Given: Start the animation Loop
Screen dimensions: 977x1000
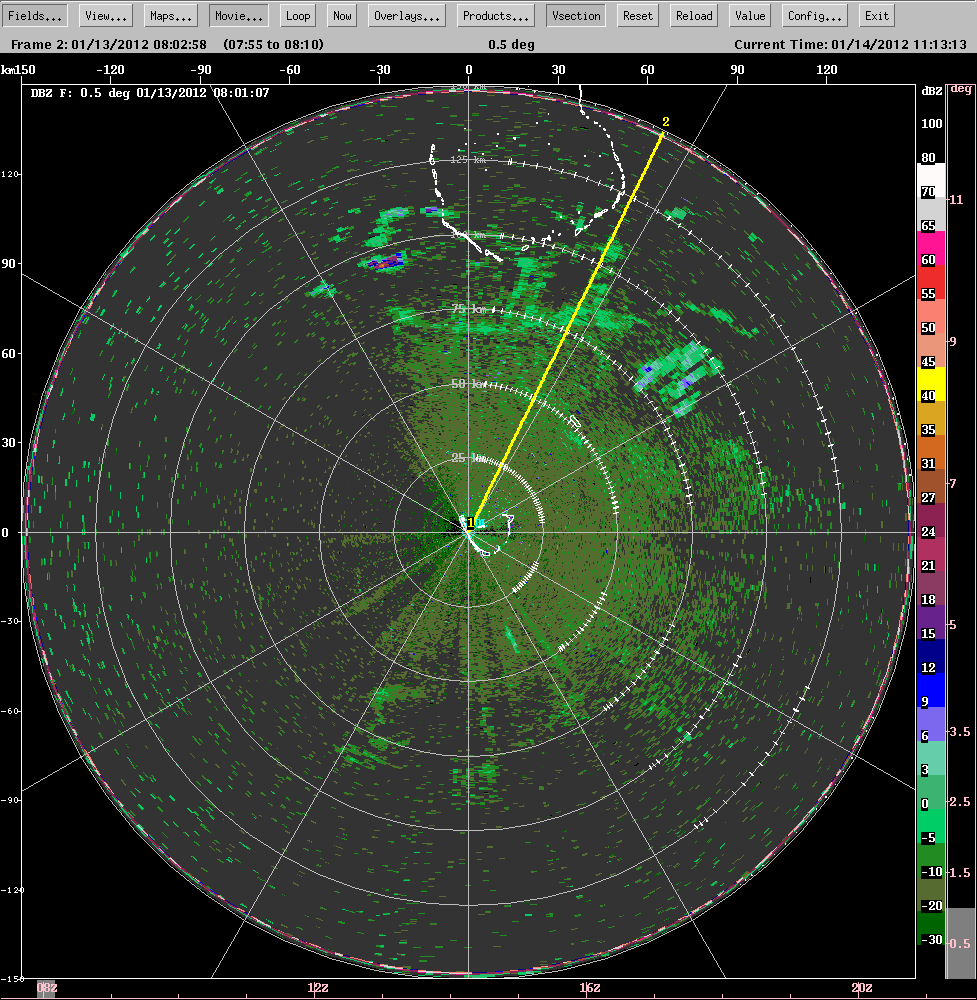Looking at the screenshot, I should point(297,15).
